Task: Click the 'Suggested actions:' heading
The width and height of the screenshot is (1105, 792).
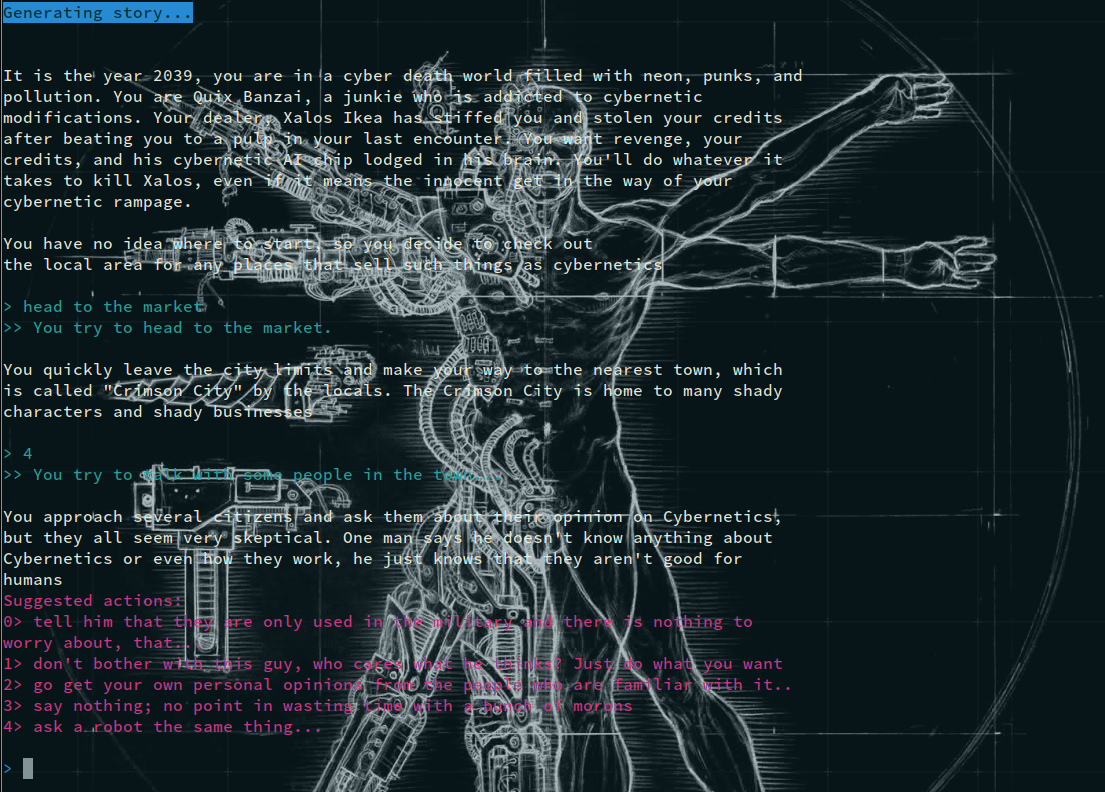Action: (x=92, y=601)
